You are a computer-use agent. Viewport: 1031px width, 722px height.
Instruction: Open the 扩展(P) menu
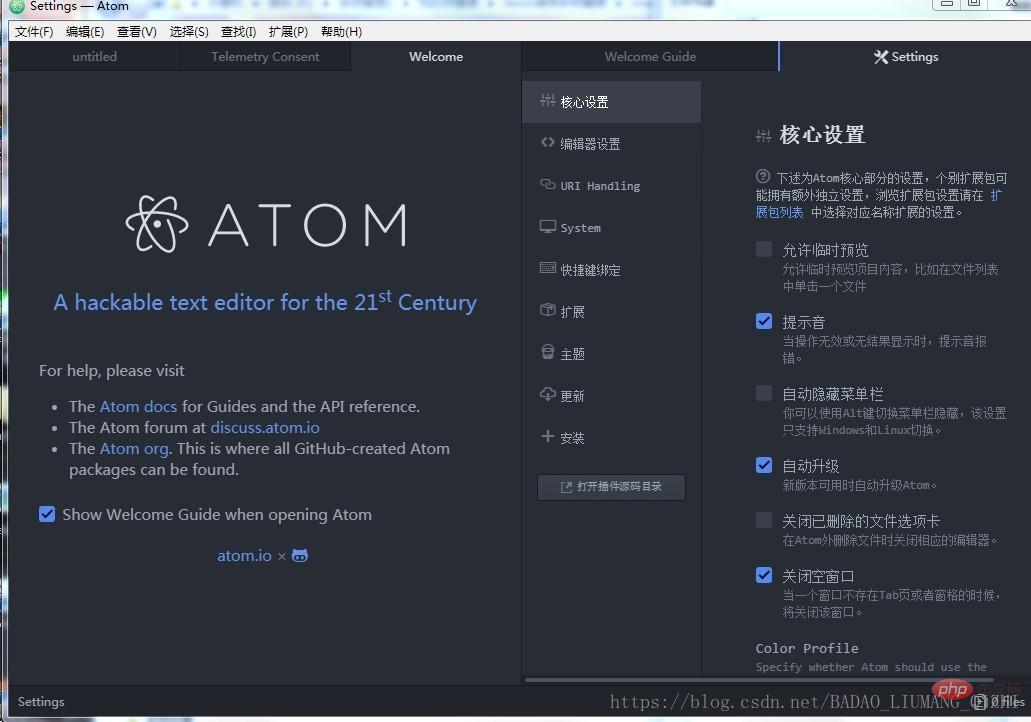point(288,32)
